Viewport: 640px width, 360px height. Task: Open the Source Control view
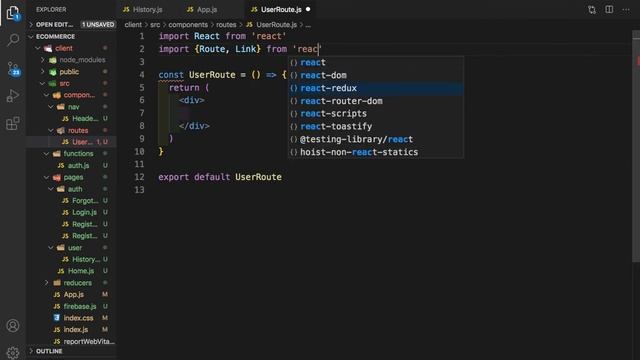point(13,69)
